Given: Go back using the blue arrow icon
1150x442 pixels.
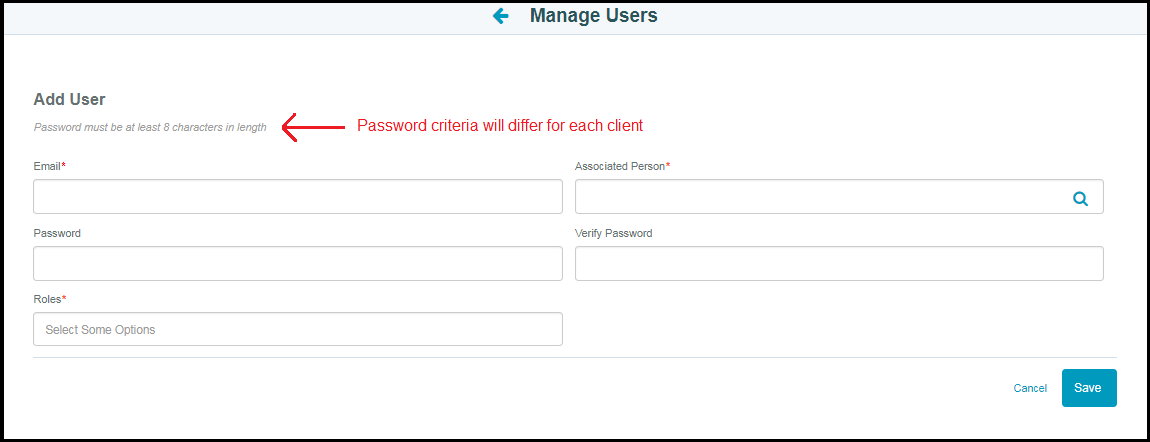Looking at the screenshot, I should (501, 15).
